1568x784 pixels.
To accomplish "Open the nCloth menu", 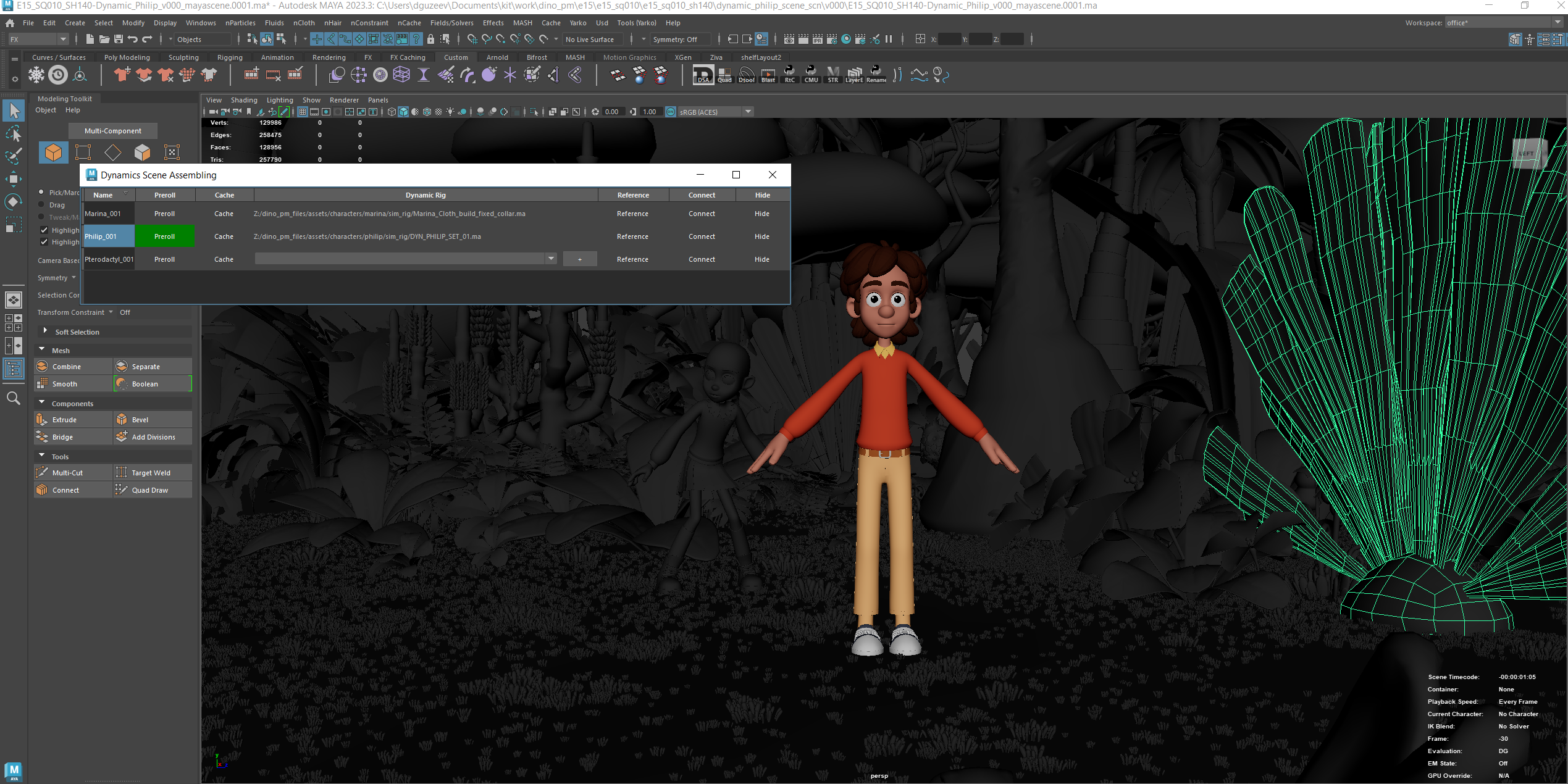I will pos(304,23).
